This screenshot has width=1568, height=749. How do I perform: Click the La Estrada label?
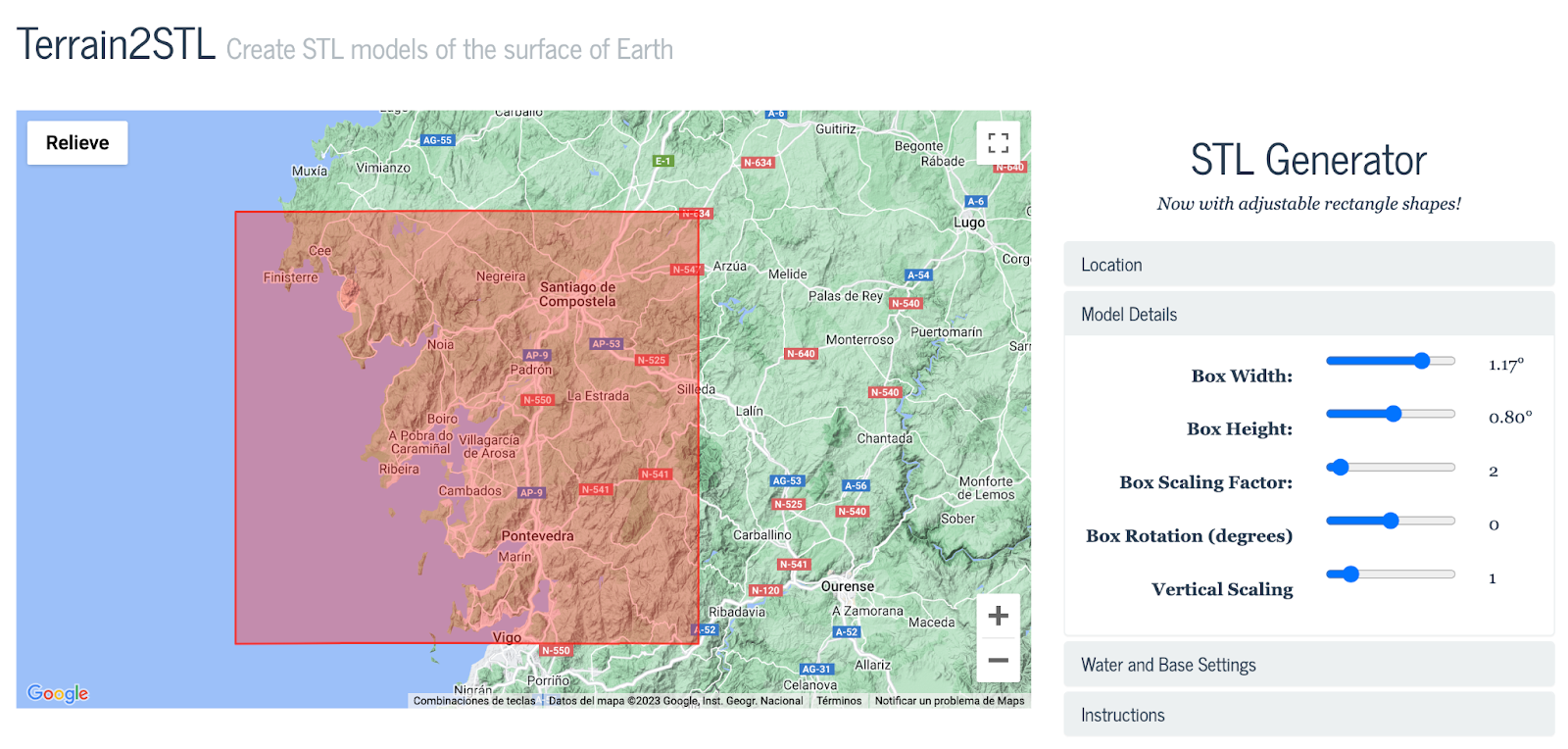(598, 396)
